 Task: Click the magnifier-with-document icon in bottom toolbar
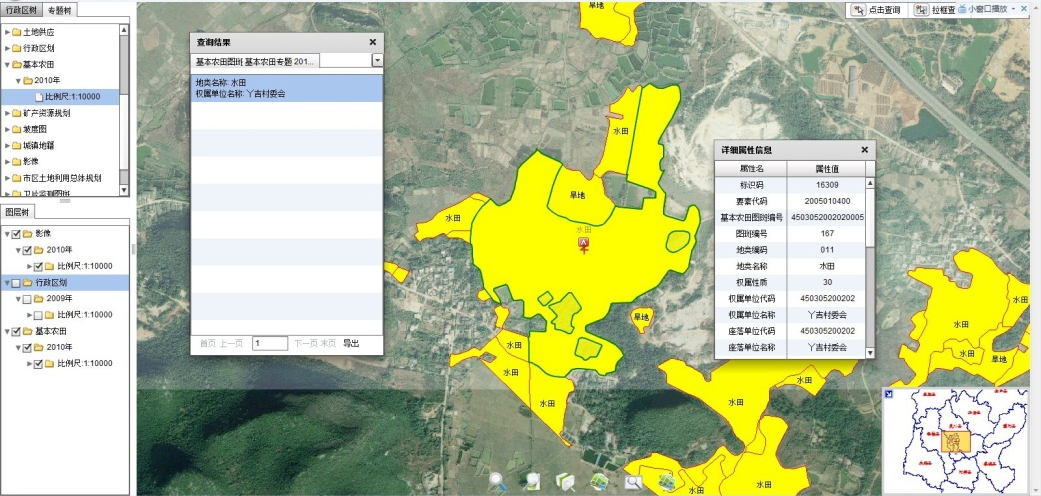pos(532,481)
